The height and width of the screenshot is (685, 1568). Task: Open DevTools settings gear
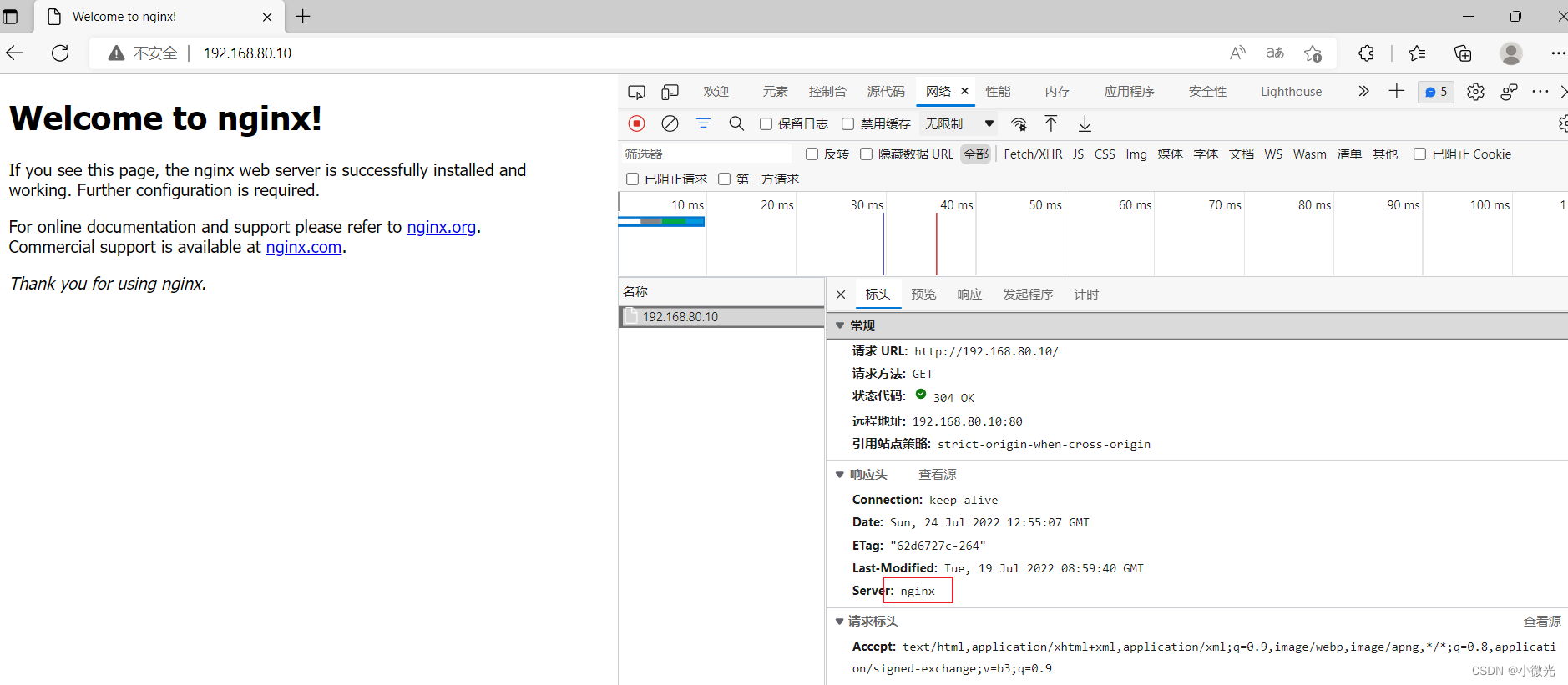[x=1475, y=92]
